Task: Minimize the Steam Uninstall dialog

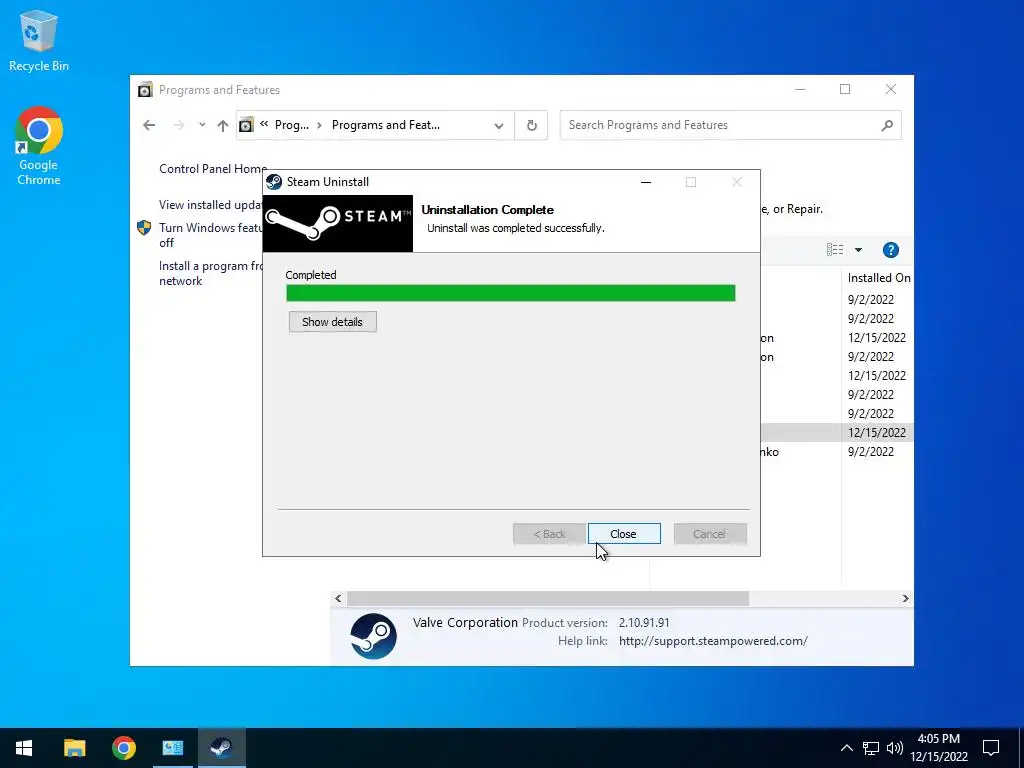Action: pos(646,182)
